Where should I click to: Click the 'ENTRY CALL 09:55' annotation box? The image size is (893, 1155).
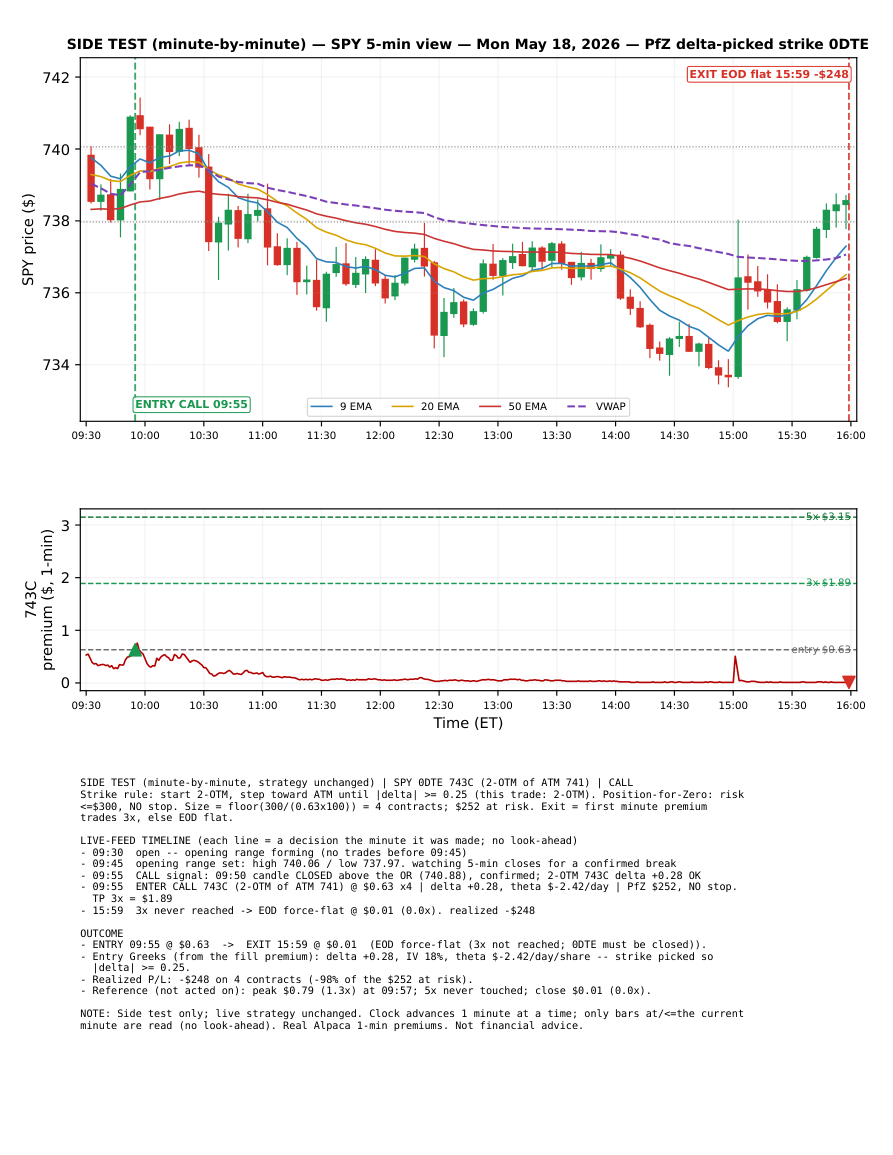click(192, 404)
